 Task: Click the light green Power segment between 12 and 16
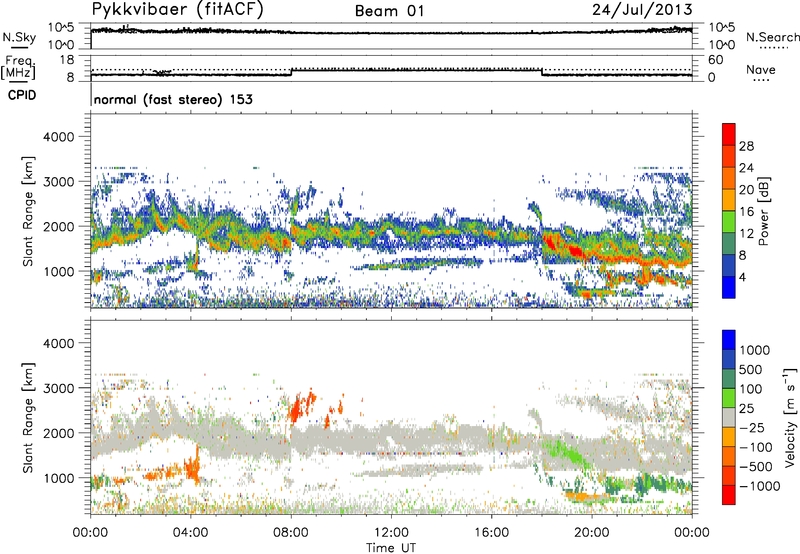point(729,221)
